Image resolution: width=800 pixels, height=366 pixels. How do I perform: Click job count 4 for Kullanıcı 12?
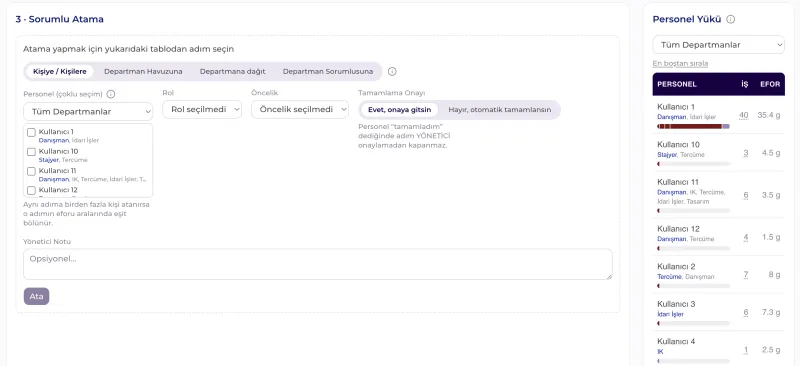point(745,237)
